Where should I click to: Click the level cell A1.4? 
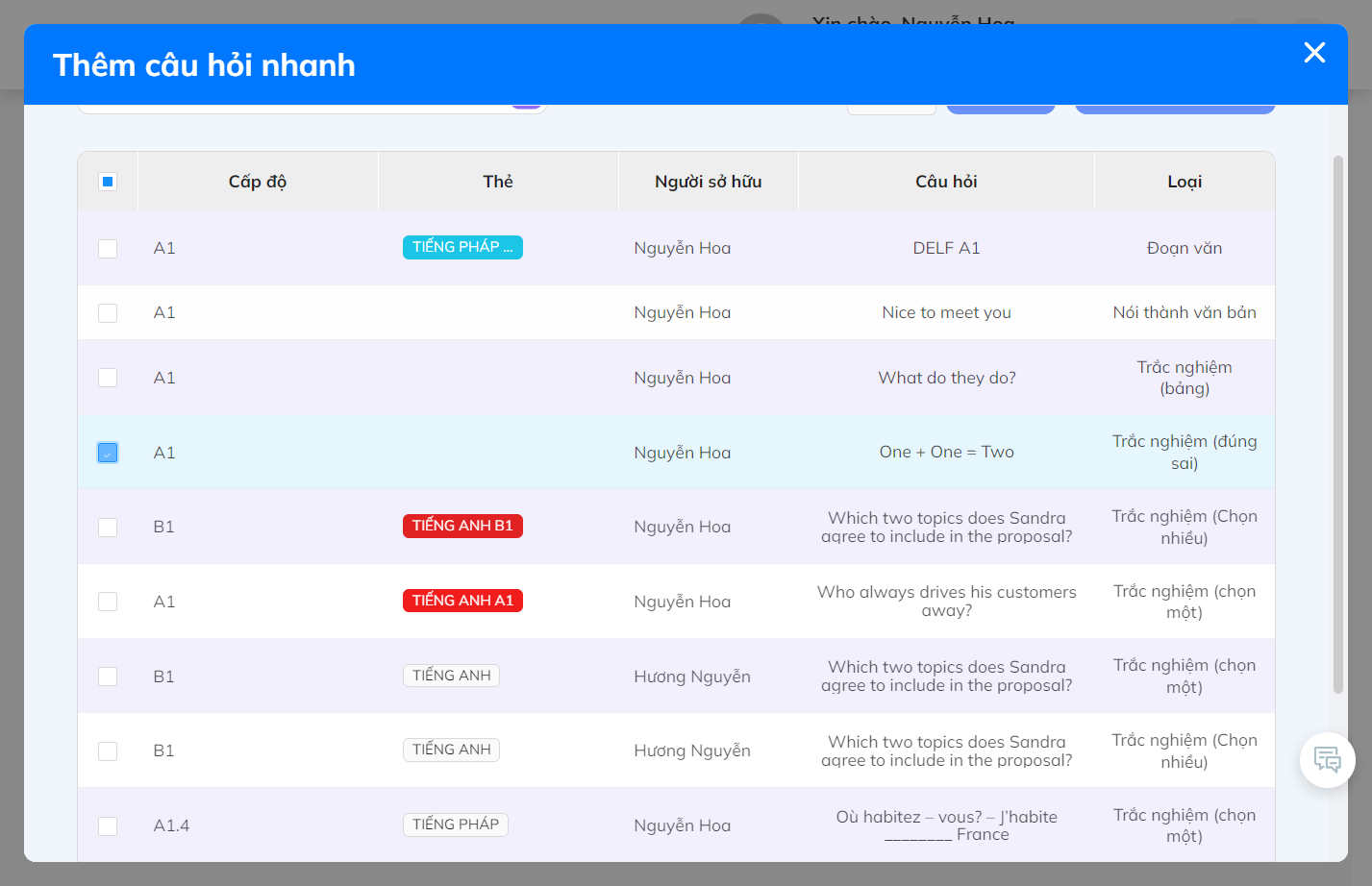tap(171, 825)
